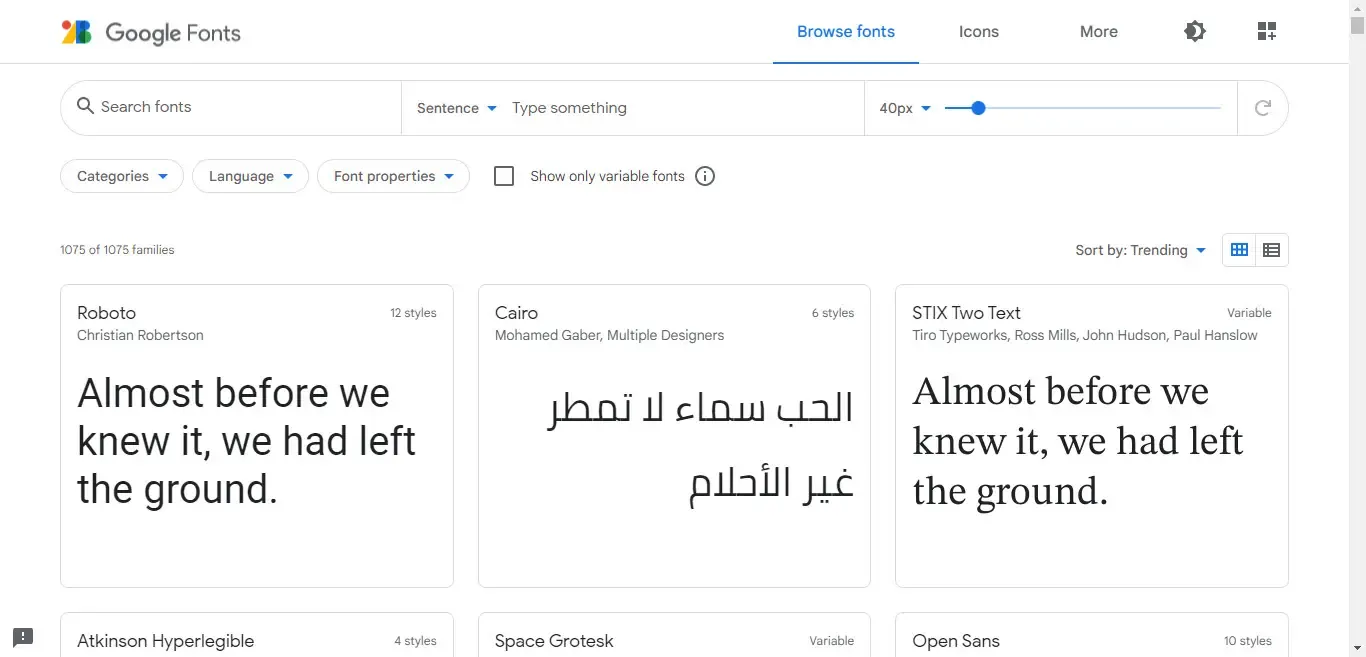This screenshot has height=657, width=1366.
Task: Open the More tab
Action: click(x=1099, y=32)
